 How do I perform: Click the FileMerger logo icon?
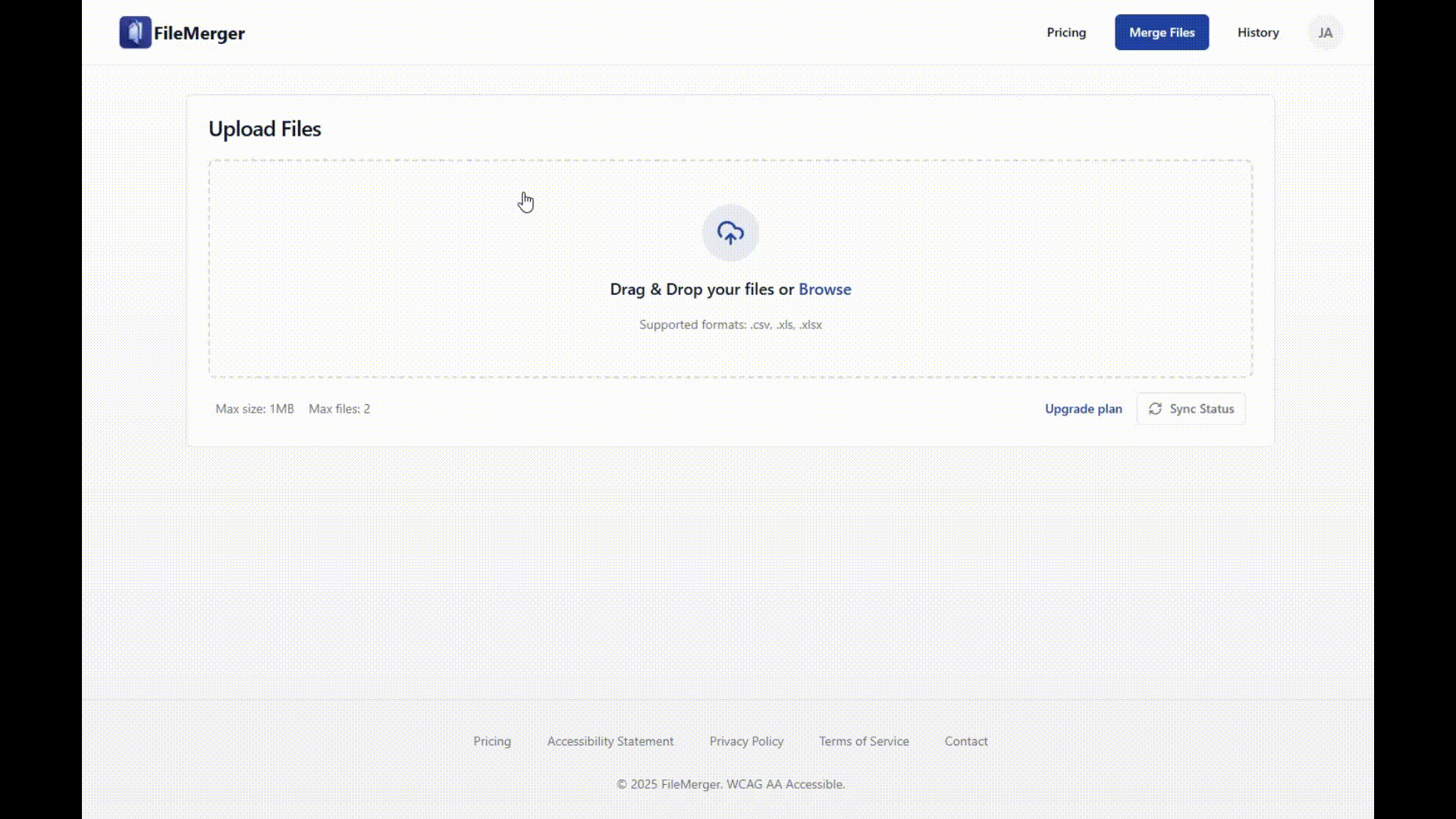(x=136, y=32)
